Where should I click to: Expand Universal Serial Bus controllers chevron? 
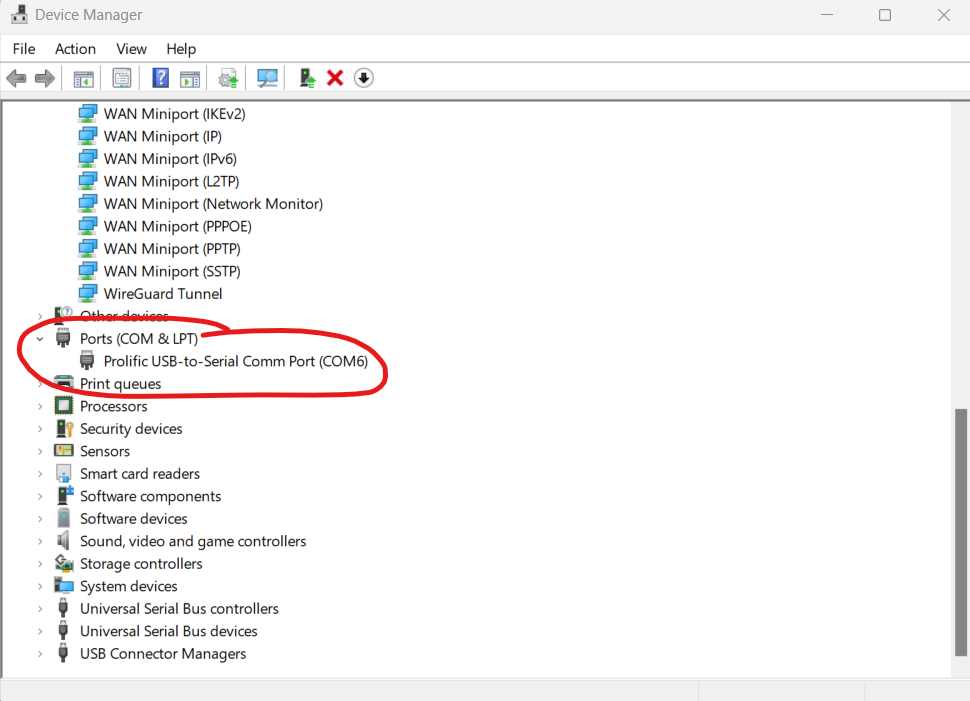click(x=40, y=609)
